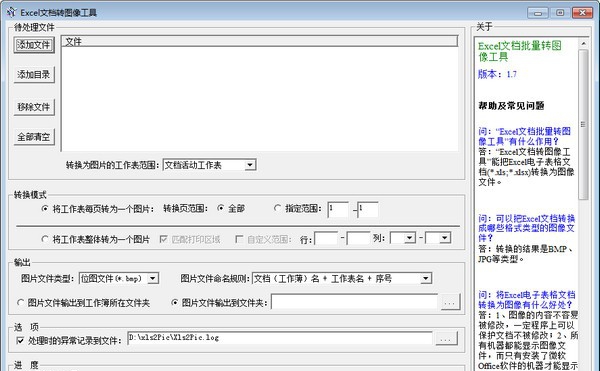Click the output folder path field
Screen dimensions: 600x371
[x=354, y=302]
